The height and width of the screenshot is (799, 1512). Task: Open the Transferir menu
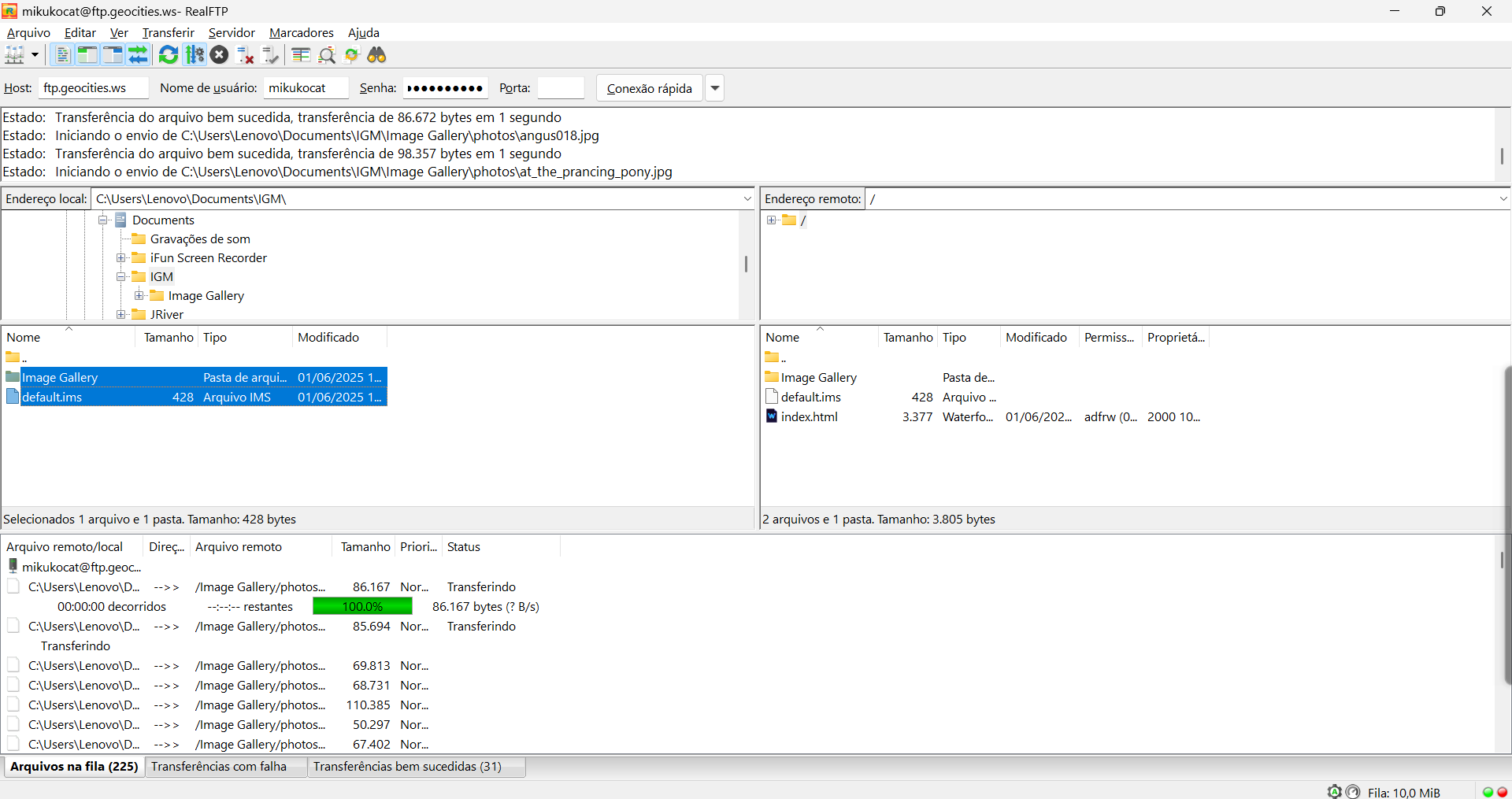tap(168, 32)
